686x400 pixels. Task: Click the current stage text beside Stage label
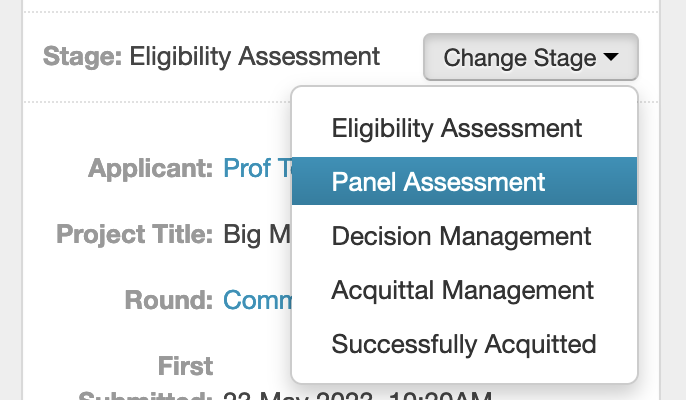click(255, 55)
